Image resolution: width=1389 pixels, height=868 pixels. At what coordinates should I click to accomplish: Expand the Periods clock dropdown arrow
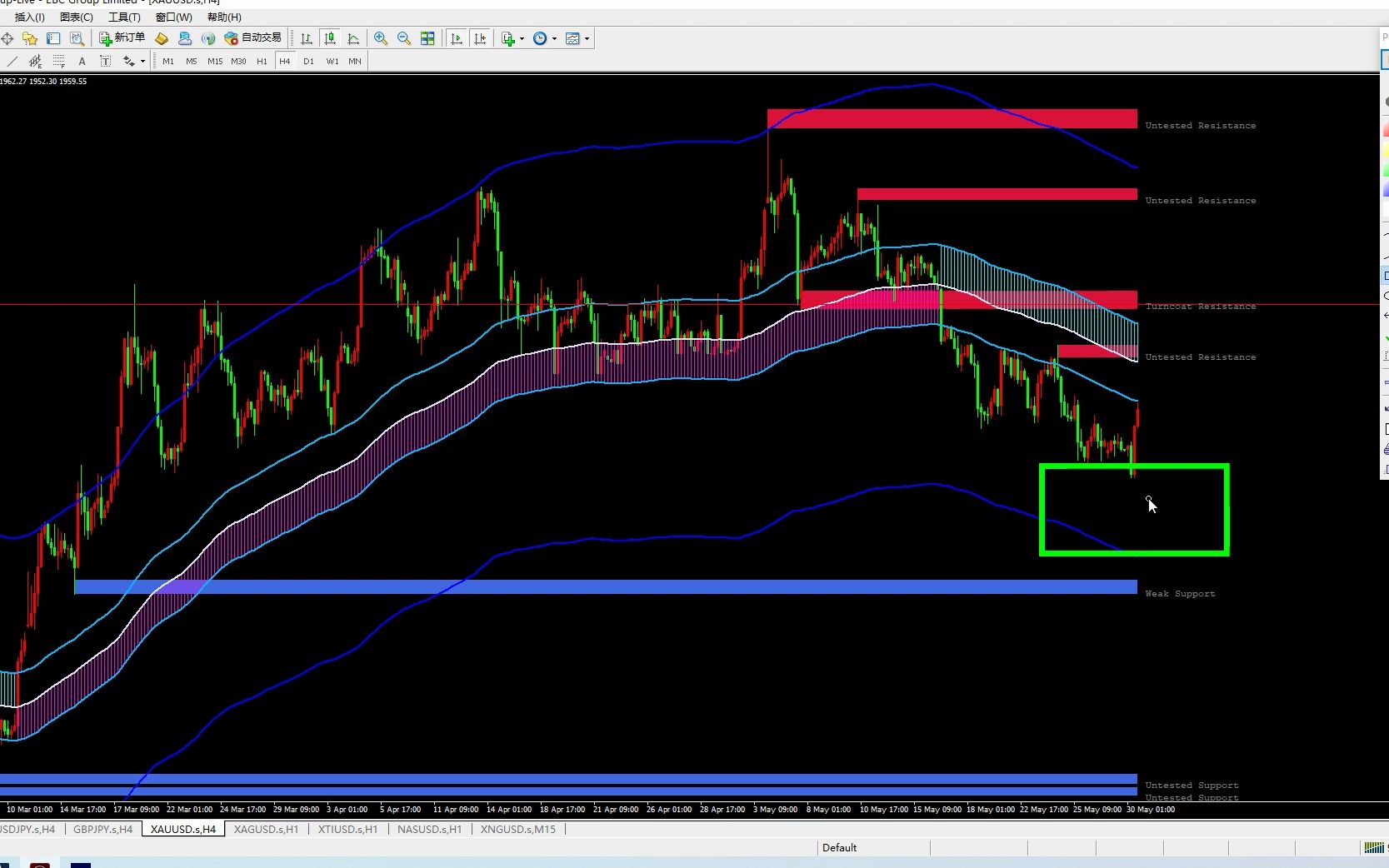(554, 38)
